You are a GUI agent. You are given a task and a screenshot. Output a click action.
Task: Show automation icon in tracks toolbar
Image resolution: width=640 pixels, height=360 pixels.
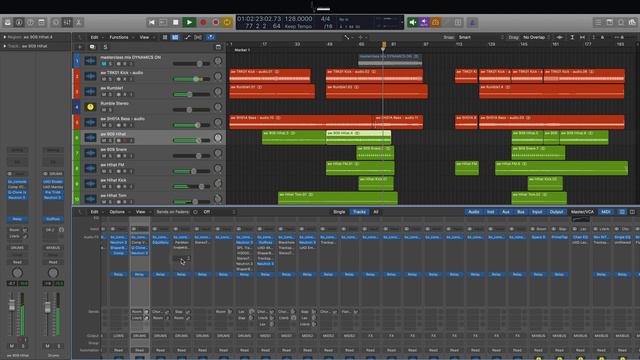point(188,37)
